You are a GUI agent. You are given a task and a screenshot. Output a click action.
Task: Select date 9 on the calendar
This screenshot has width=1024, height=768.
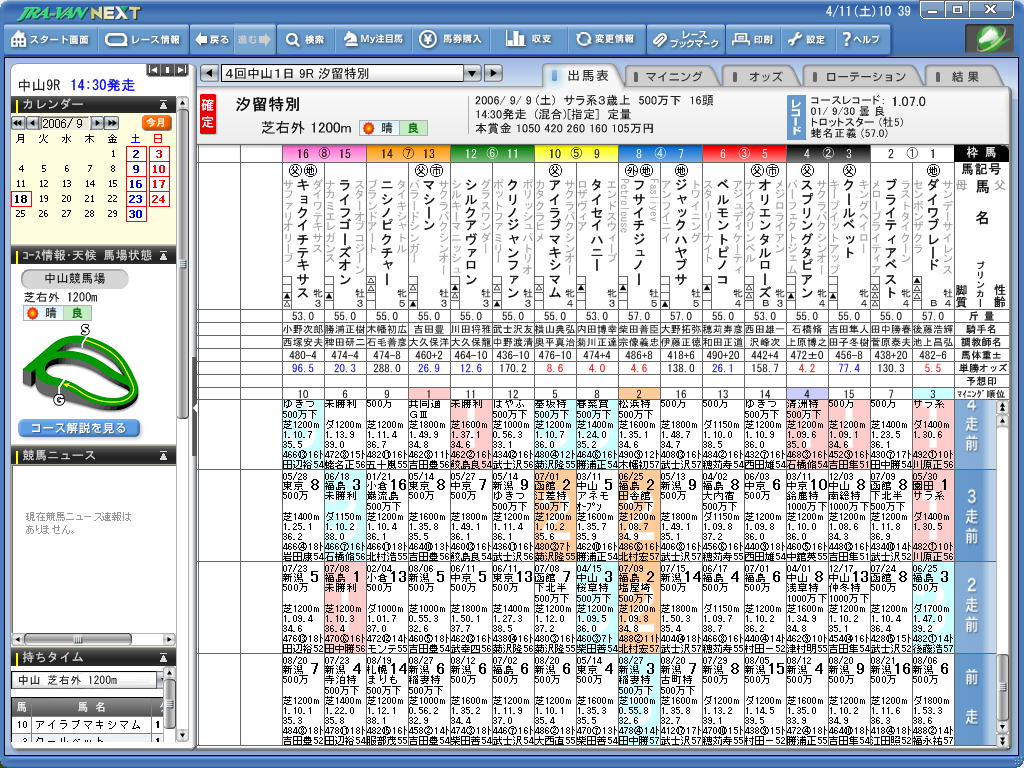pyautogui.click(x=136, y=169)
